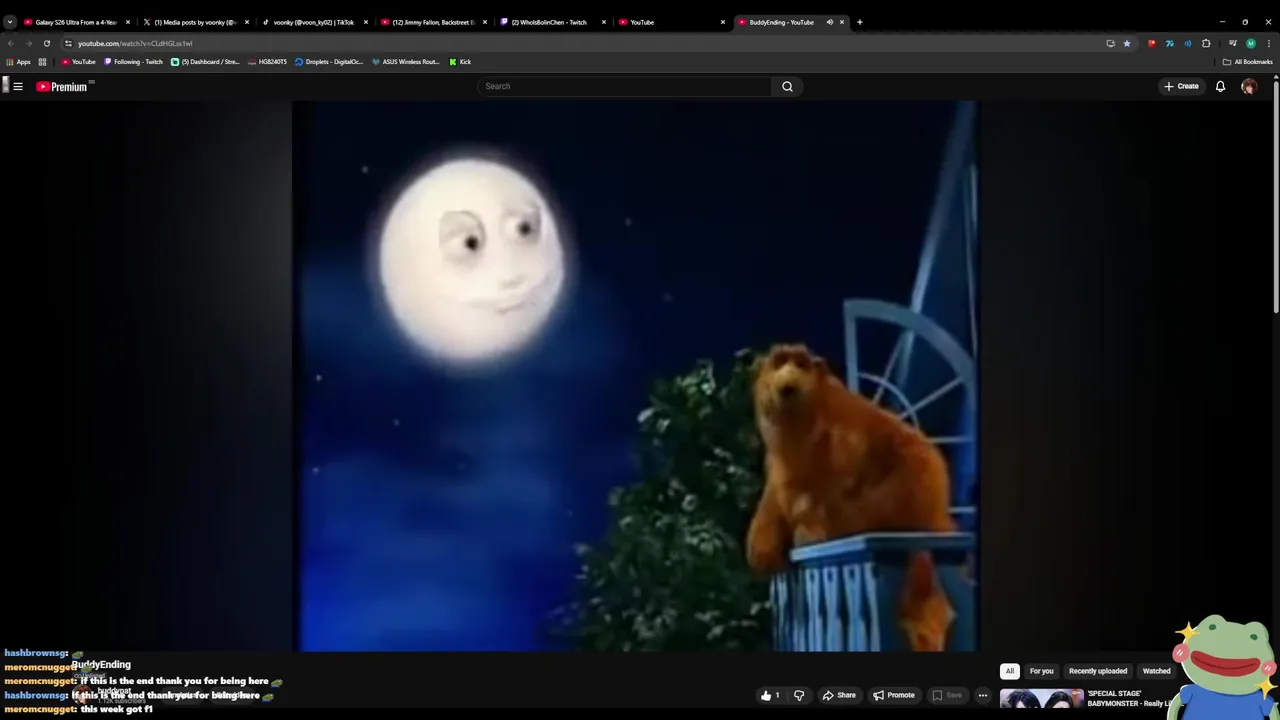Open Chrome profile avatar in toolbar
The image size is (1280, 720).
click(x=1250, y=43)
